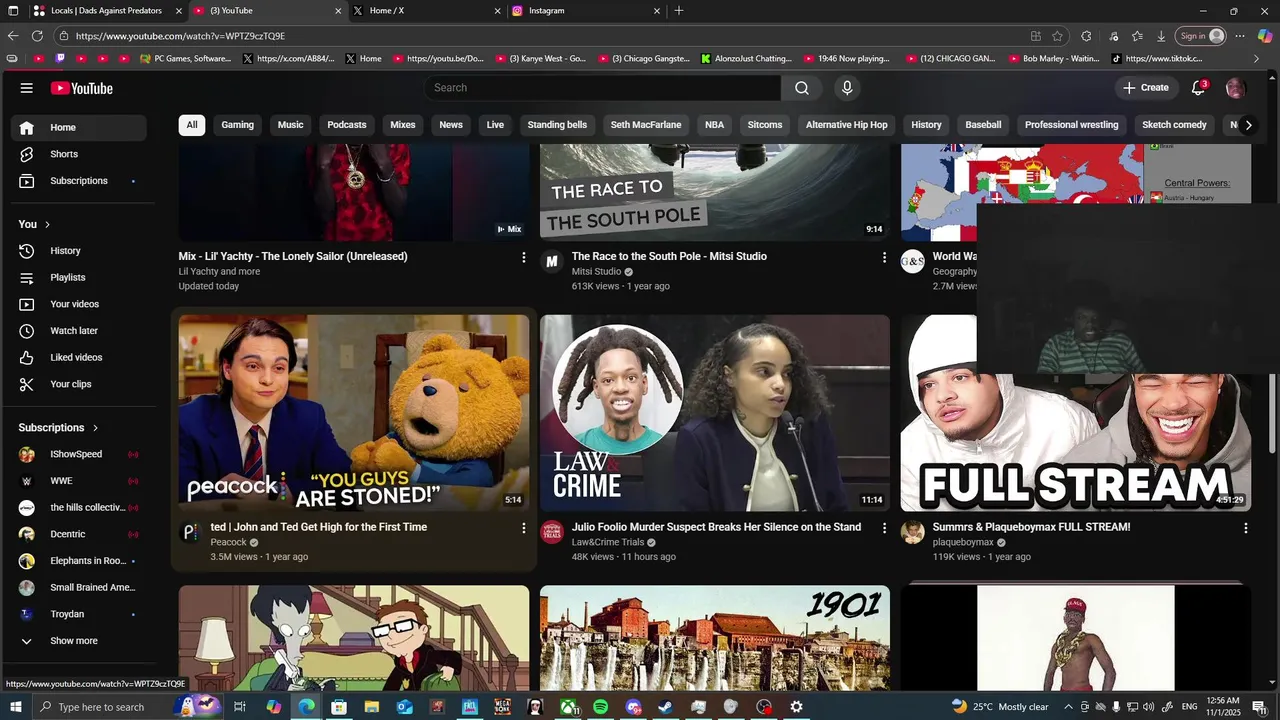Focus the YouTube search field
The width and height of the screenshot is (1280, 720).
pyautogui.click(x=602, y=88)
